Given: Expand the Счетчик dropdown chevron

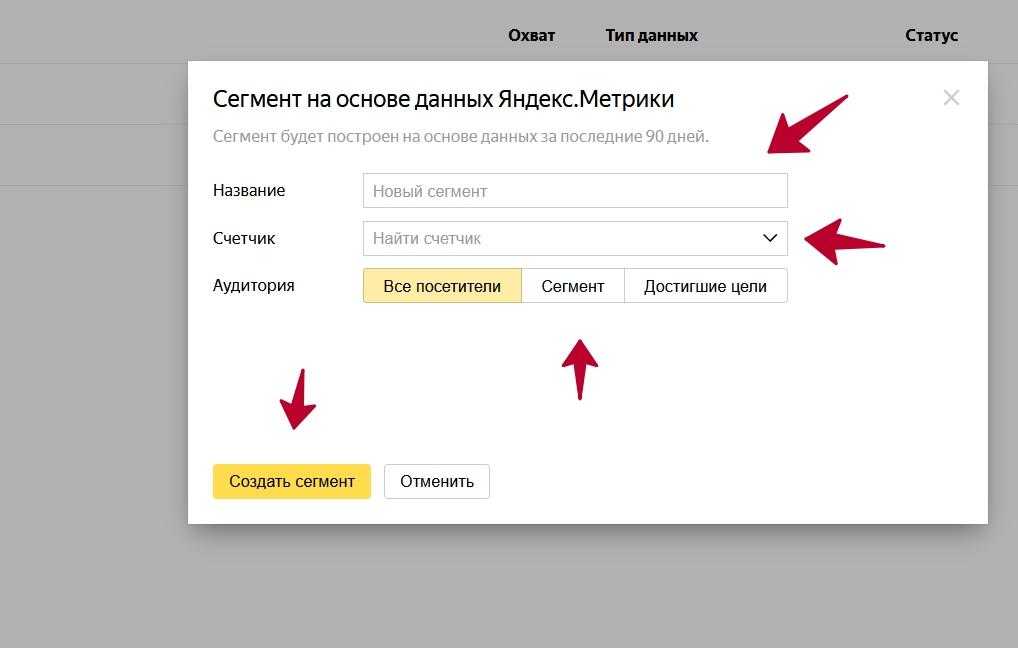Looking at the screenshot, I should click(769, 239).
